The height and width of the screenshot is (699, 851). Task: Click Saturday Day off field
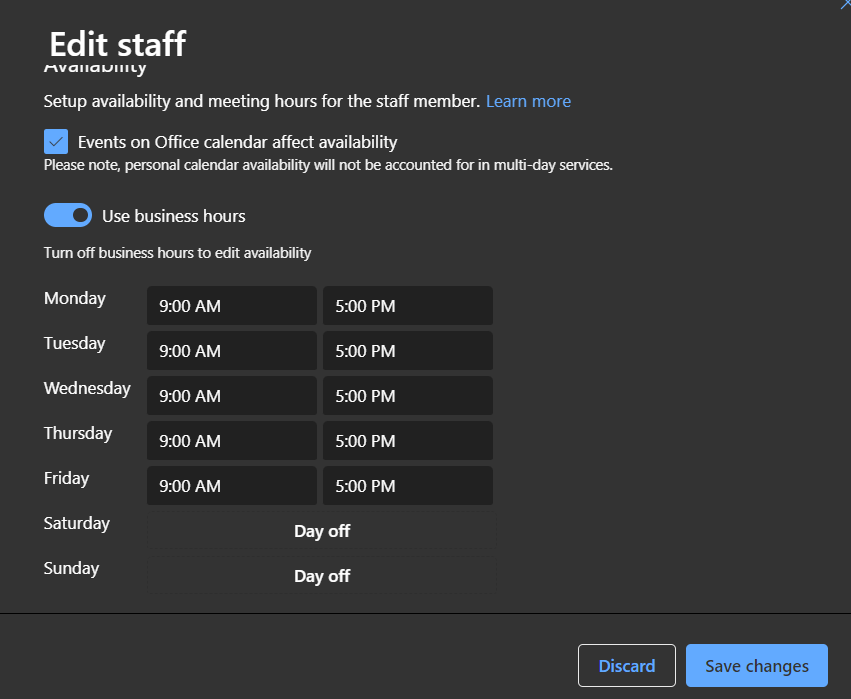point(321,531)
